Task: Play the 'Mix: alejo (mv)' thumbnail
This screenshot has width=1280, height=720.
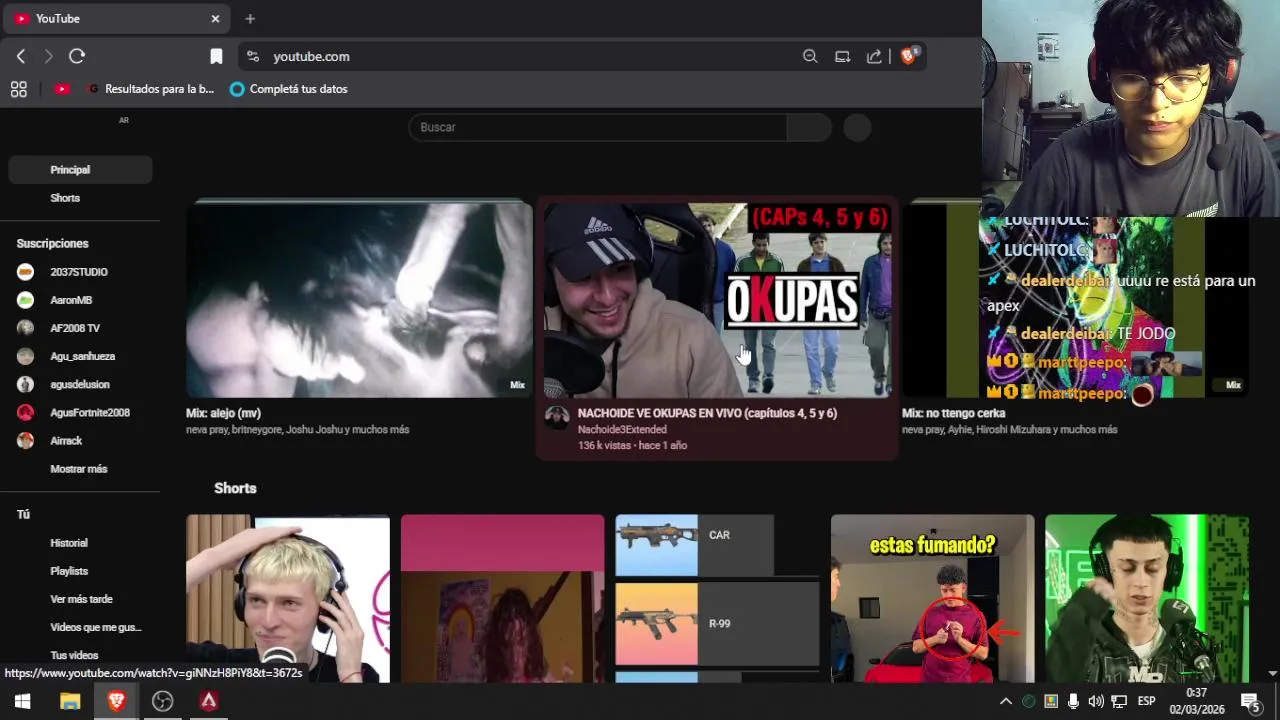Action: tap(359, 299)
